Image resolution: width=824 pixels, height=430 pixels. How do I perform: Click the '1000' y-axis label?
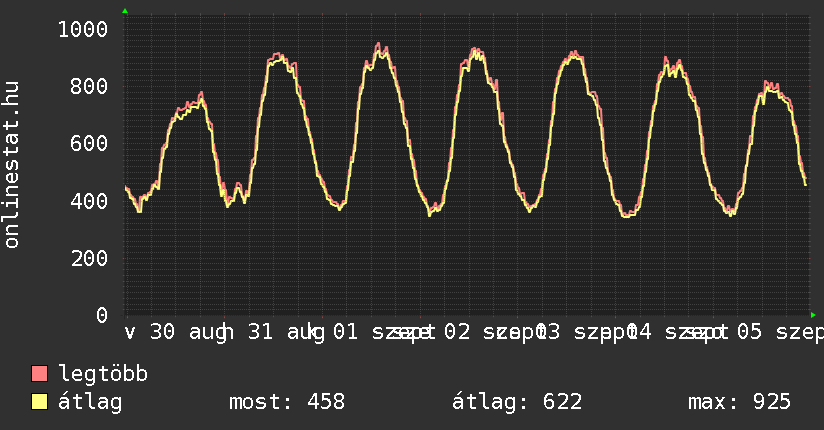coord(83,29)
